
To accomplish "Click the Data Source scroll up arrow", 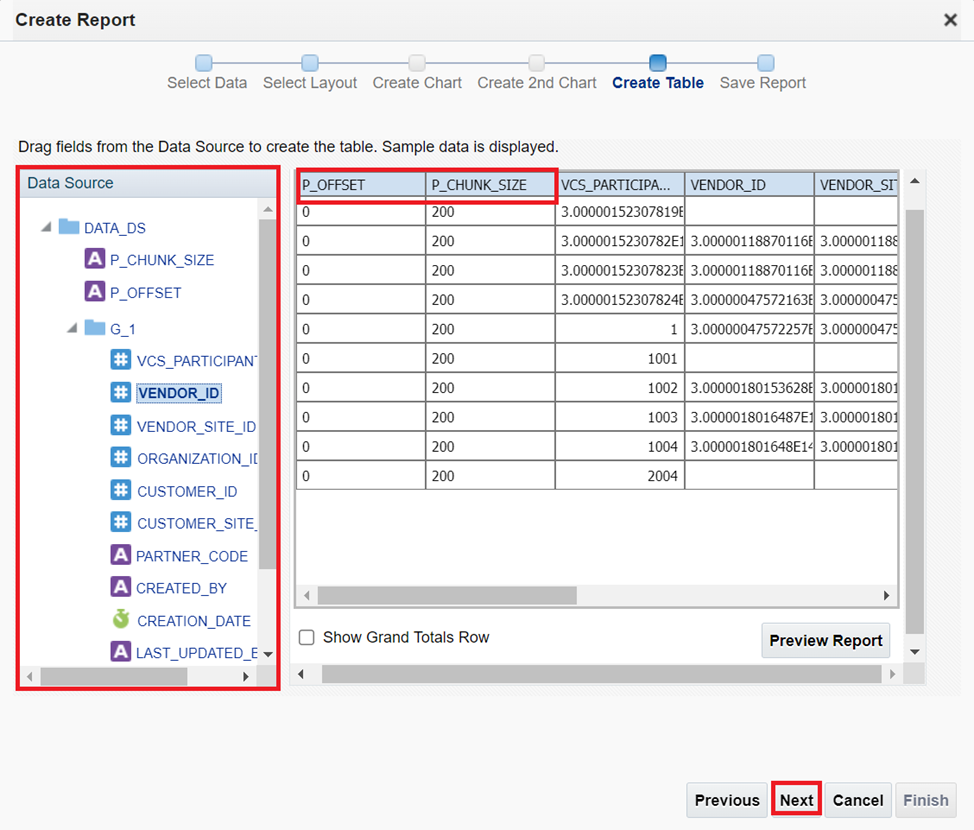I will tap(268, 209).
